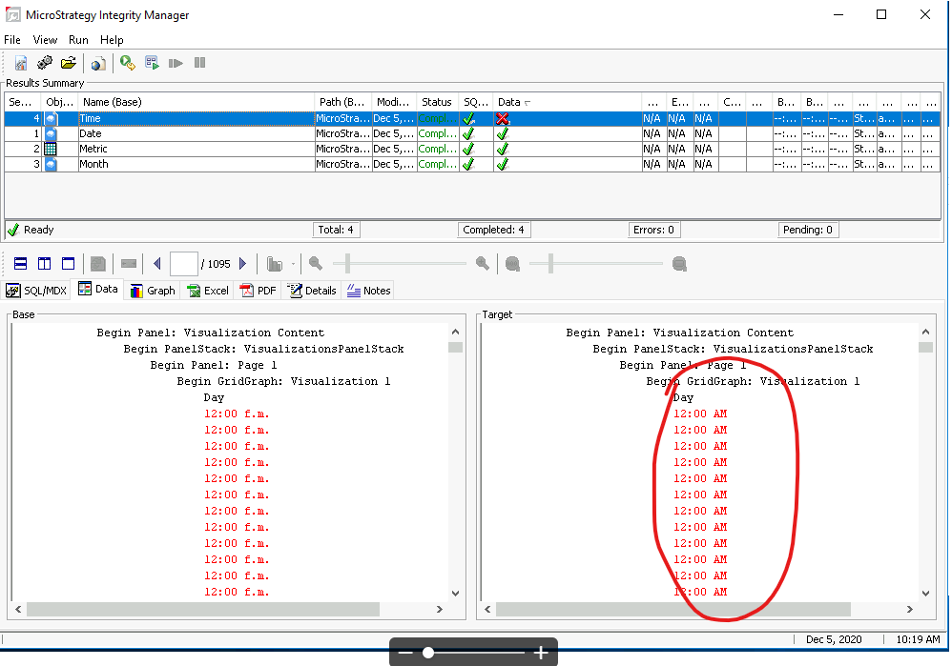Switch to the SQL/MDX tab
This screenshot has height=666, width=952.
(38, 290)
